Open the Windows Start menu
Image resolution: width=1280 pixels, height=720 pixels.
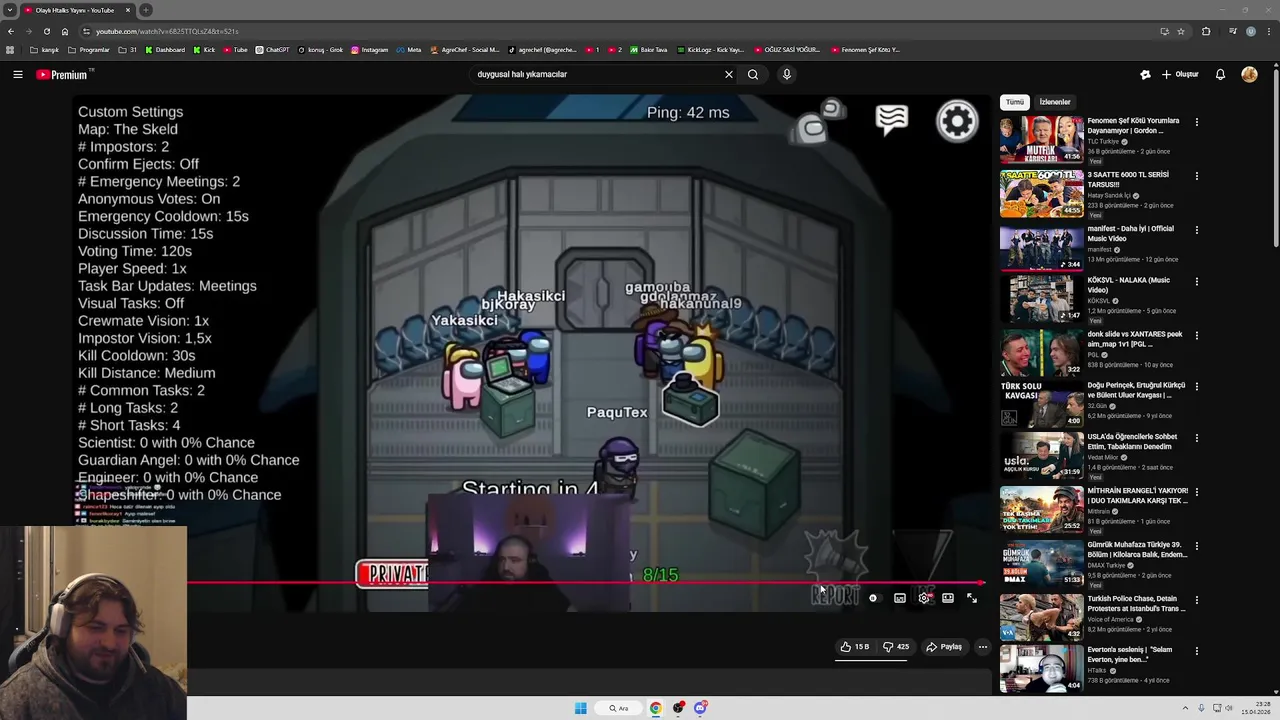(580, 708)
